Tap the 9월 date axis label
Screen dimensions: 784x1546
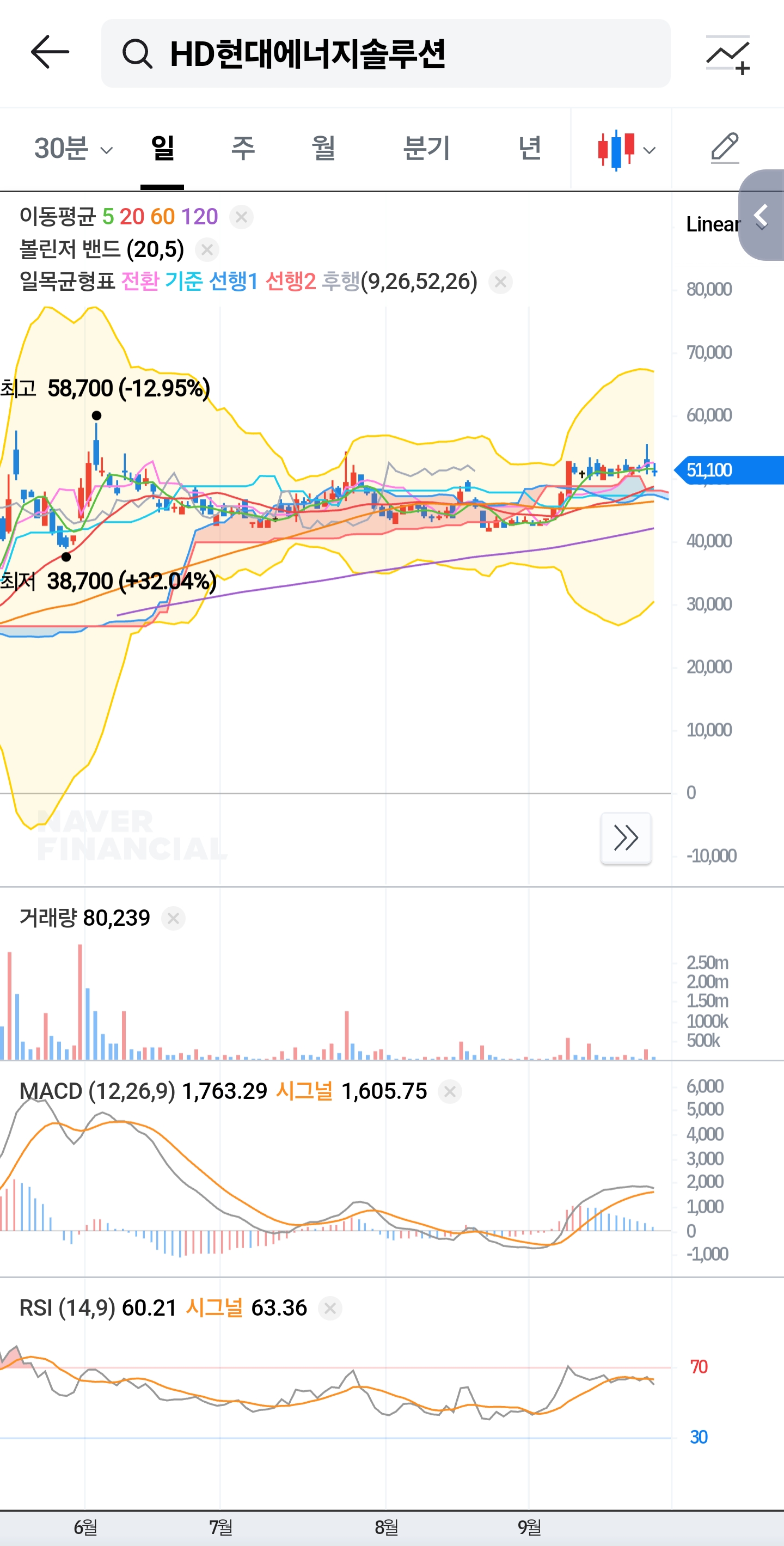tap(529, 1527)
